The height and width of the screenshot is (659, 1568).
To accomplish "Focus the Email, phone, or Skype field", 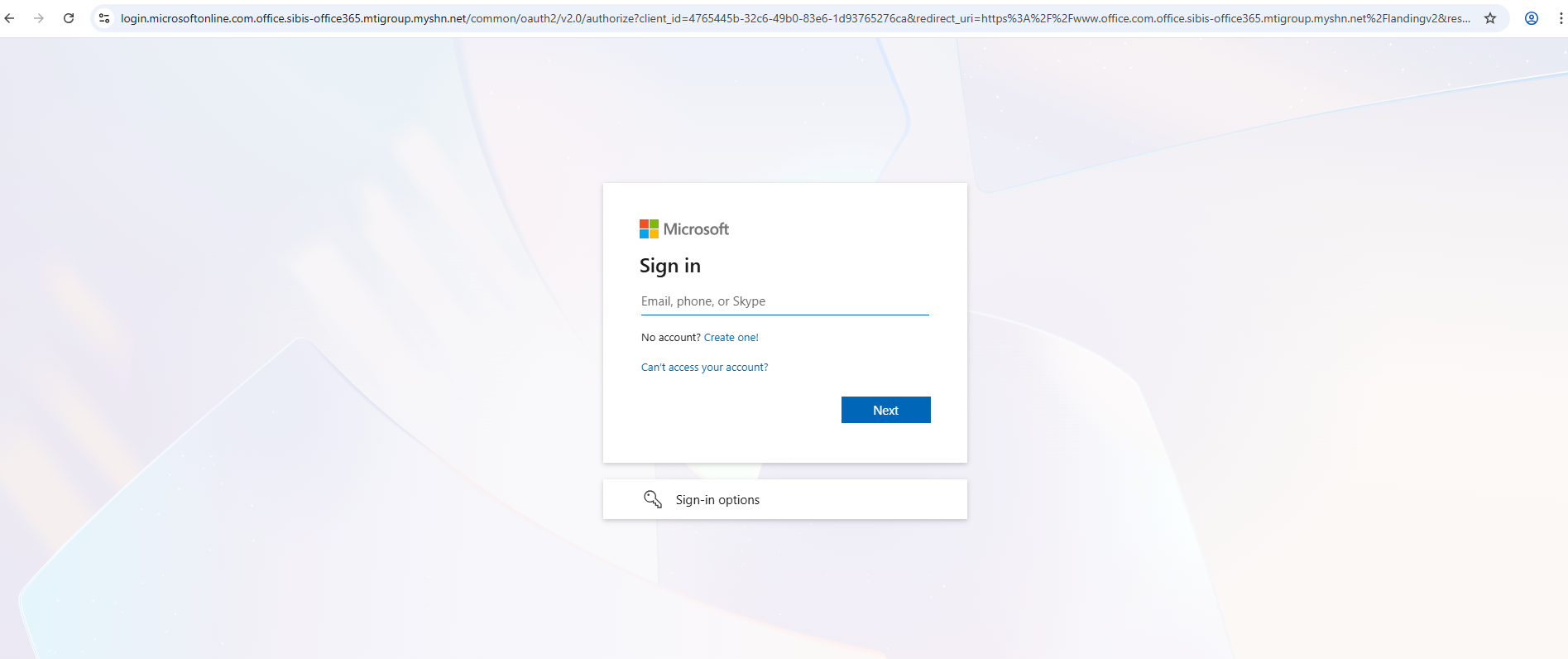I will [785, 301].
